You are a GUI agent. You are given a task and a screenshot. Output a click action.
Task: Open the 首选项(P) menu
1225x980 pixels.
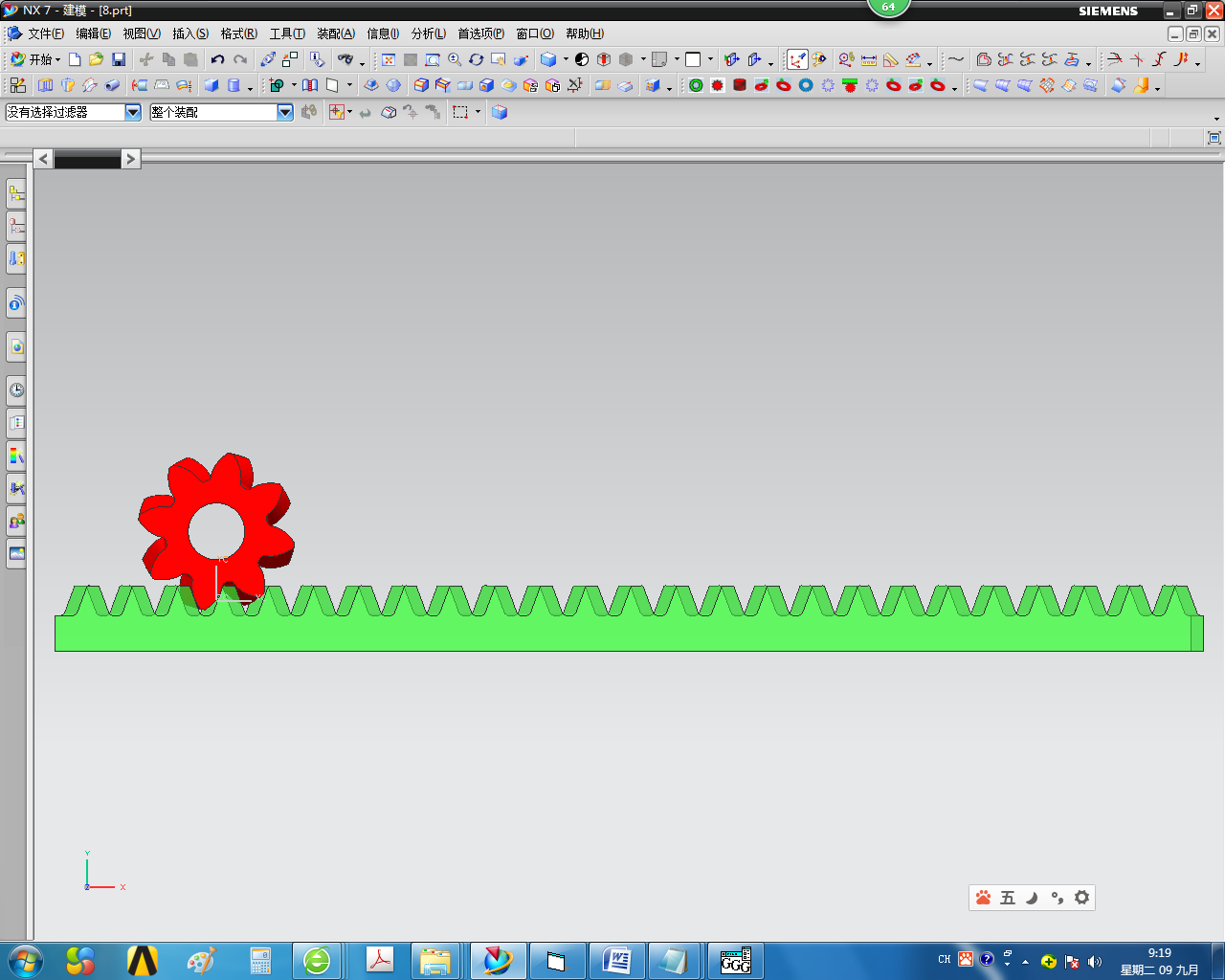480,33
